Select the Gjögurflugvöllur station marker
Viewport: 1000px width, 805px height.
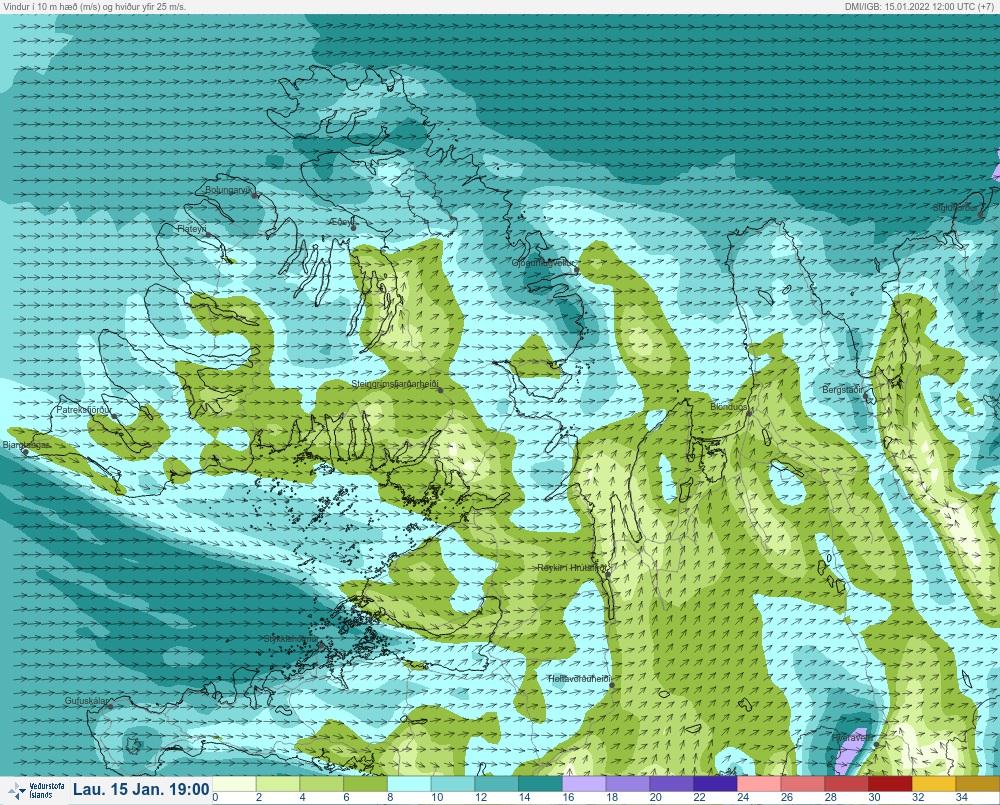pyautogui.click(x=577, y=270)
